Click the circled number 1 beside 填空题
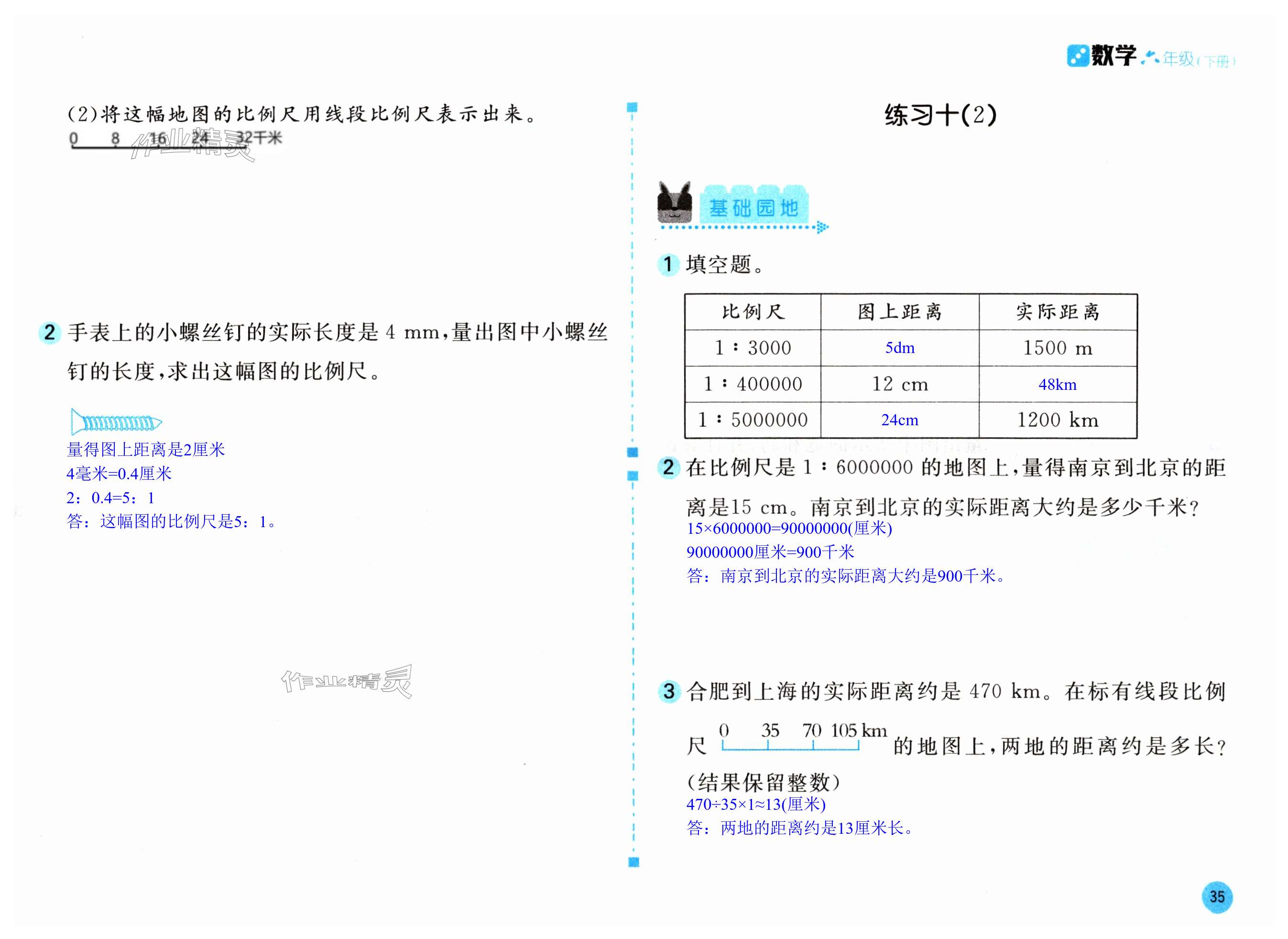1288x939 pixels. pyautogui.click(x=668, y=265)
